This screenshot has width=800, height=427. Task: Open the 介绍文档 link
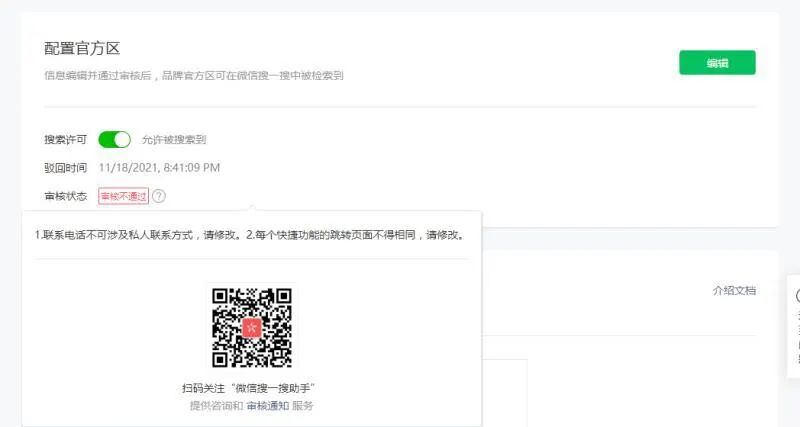click(x=734, y=290)
